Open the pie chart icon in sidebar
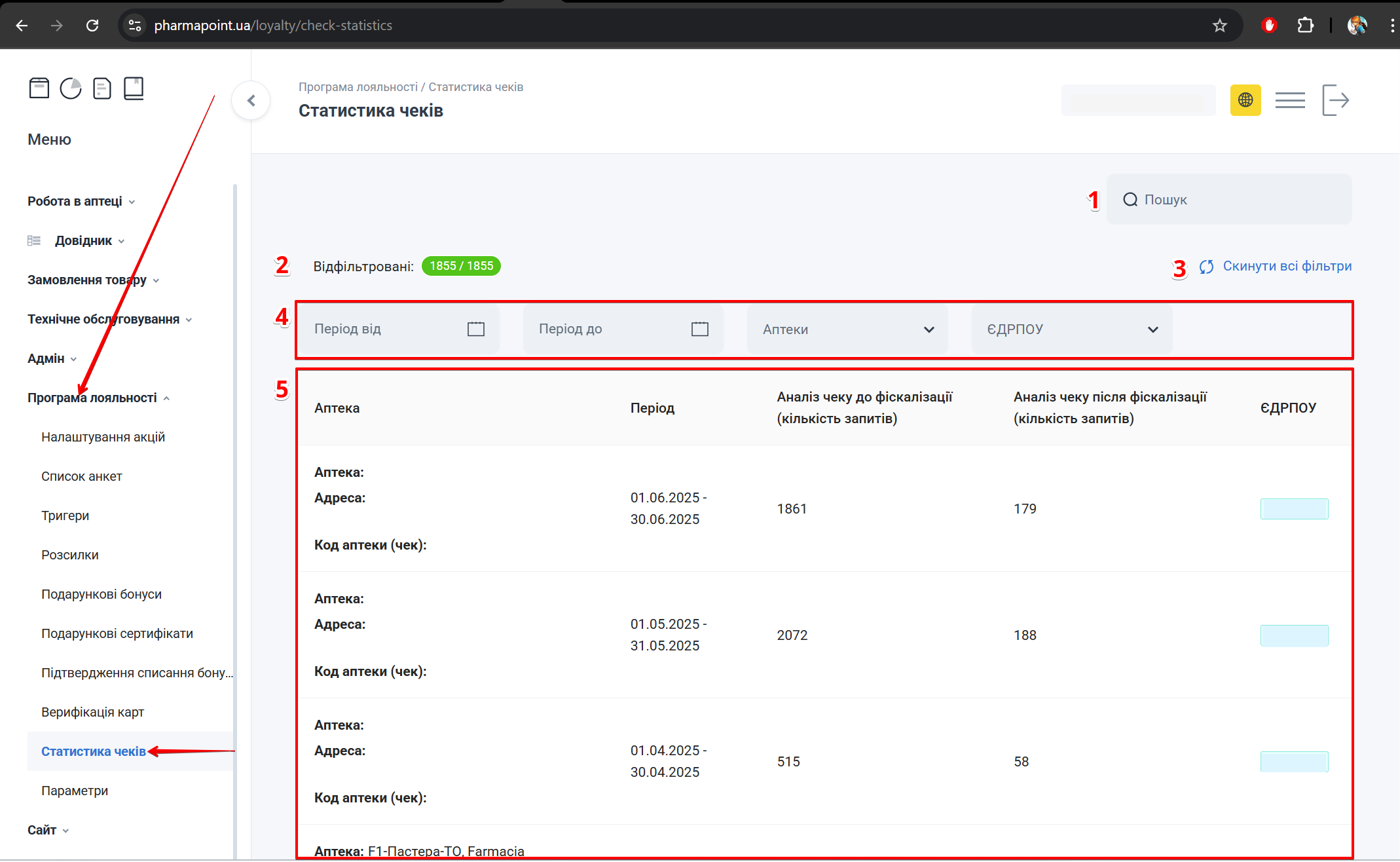 coord(71,88)
